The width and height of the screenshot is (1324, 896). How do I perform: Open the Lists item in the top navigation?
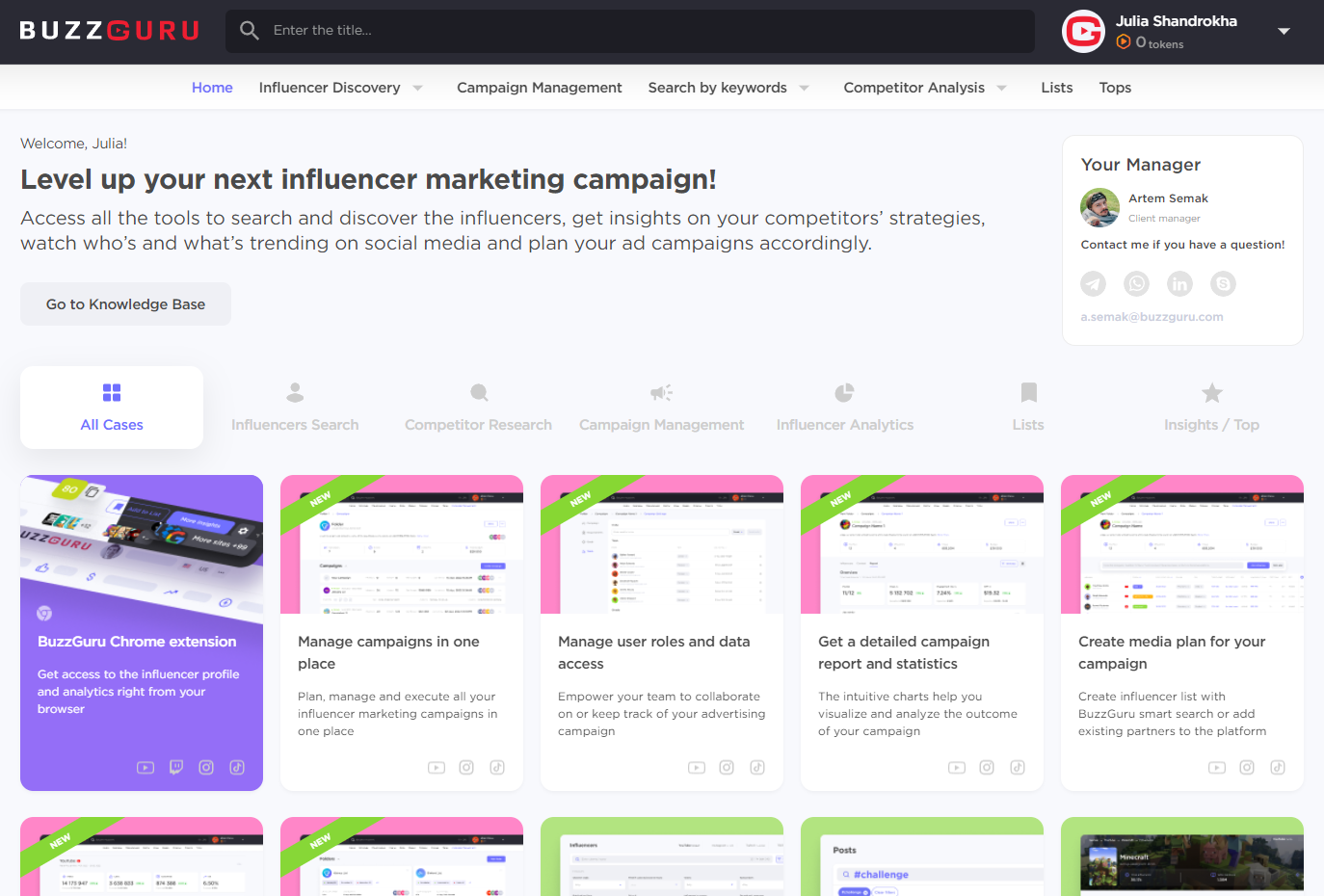pos(1057,88)
